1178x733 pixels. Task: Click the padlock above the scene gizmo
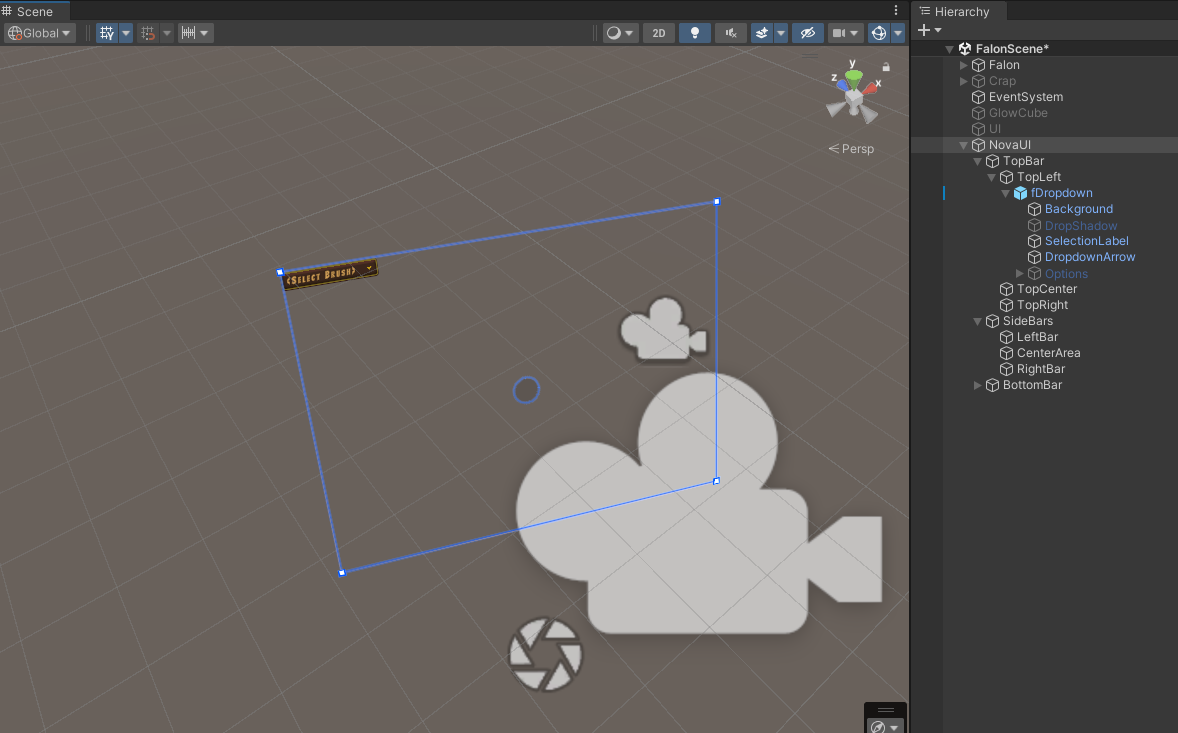click(886, 66)
